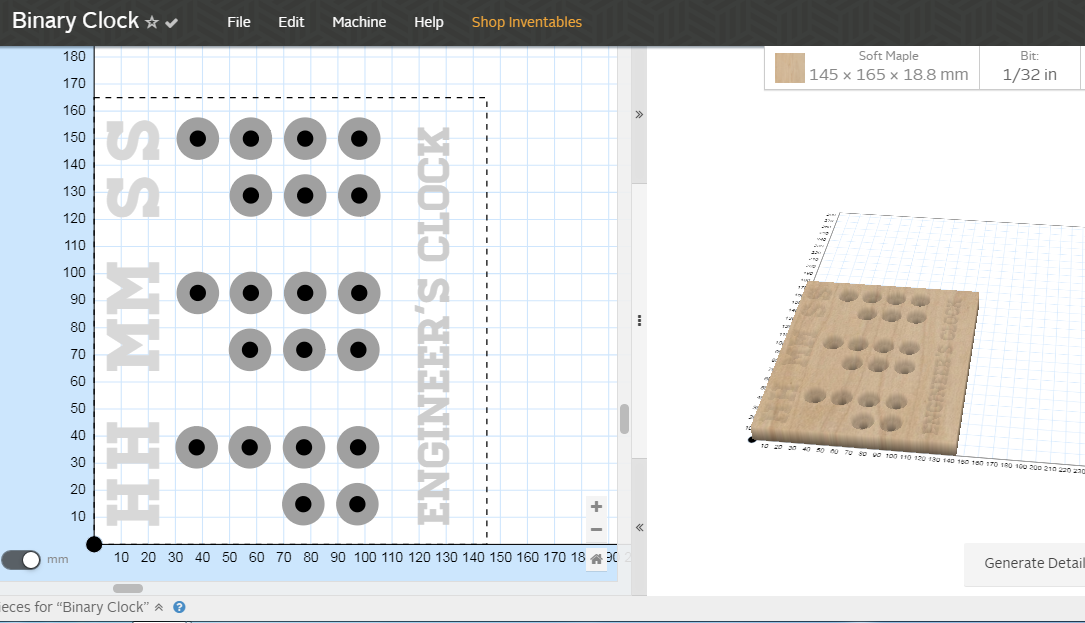Click the vertical dots divider handle between panels
The image size is (1085, 623).
pos(638,320)
